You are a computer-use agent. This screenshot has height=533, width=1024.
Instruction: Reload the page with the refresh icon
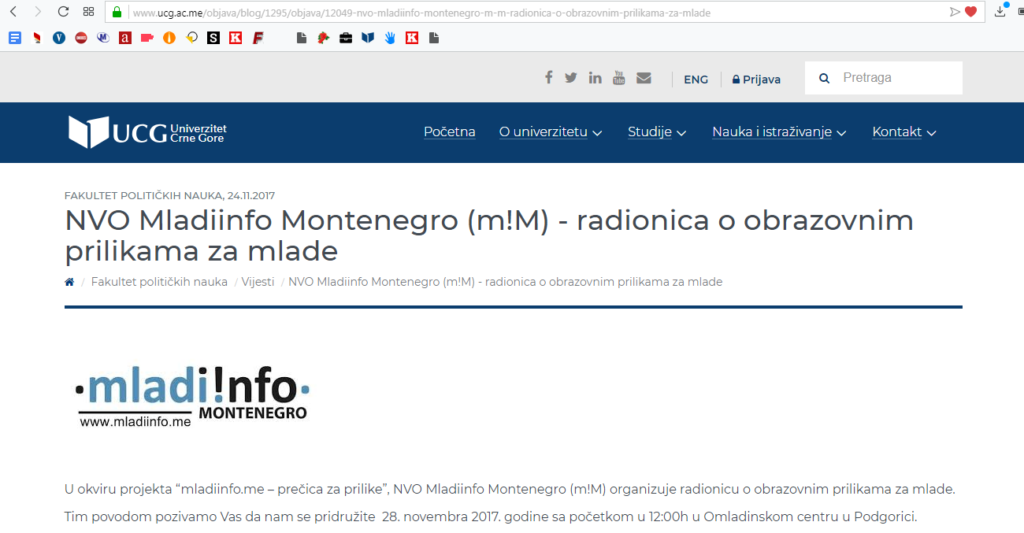(x=63, y=12)
